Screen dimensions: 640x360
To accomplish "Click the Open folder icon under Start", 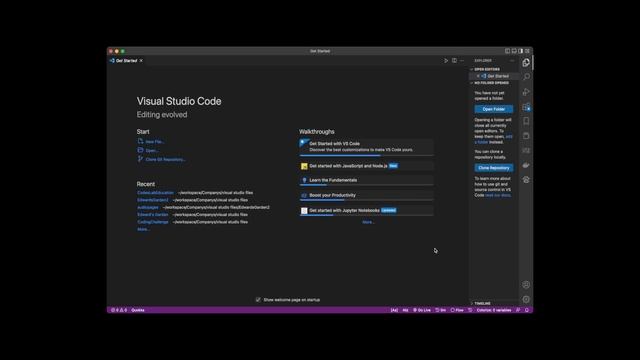I will (140, 150).
